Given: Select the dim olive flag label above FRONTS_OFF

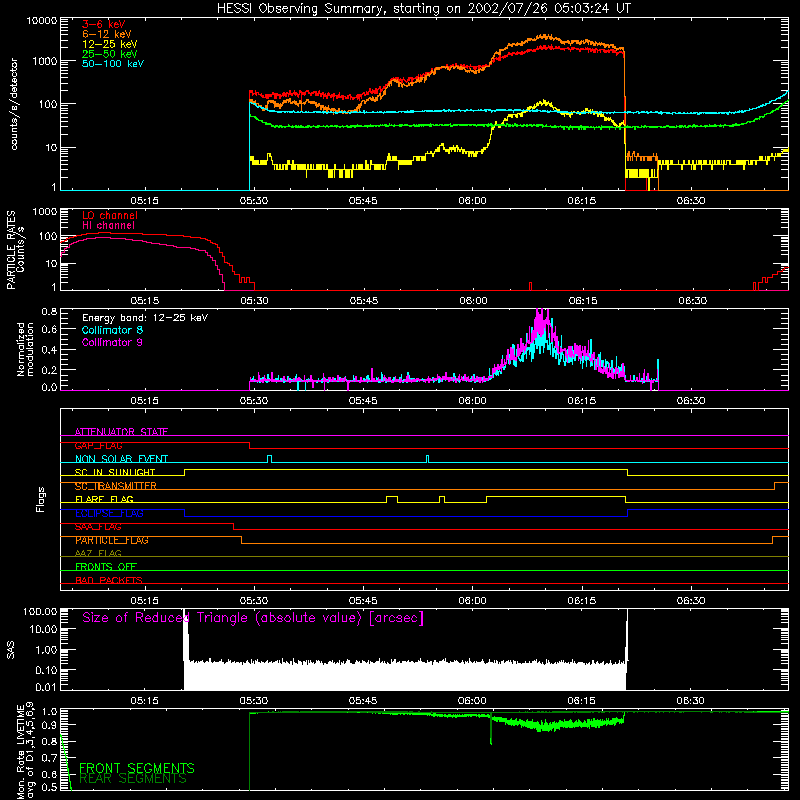Looking at the screenshot, I should click(98, 553).
